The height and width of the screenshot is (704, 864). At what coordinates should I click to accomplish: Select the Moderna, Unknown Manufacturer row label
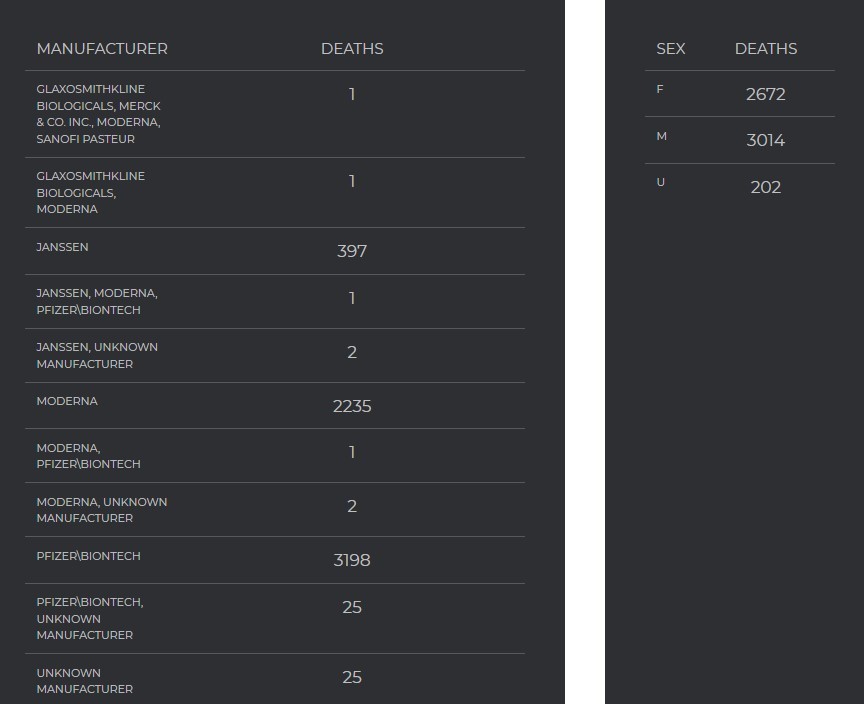click(x=101, y=510)
